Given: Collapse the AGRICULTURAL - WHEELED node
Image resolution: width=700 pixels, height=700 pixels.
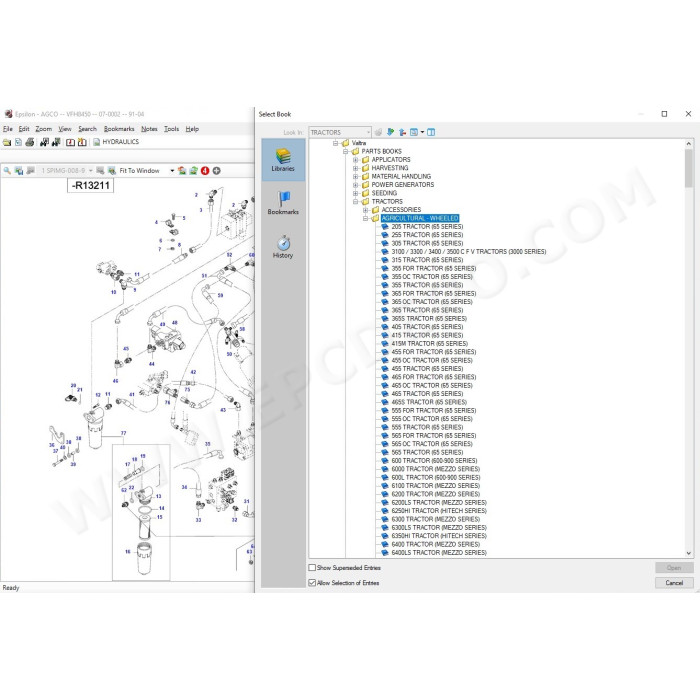Looking at the screenshot, I should (366, 218).
